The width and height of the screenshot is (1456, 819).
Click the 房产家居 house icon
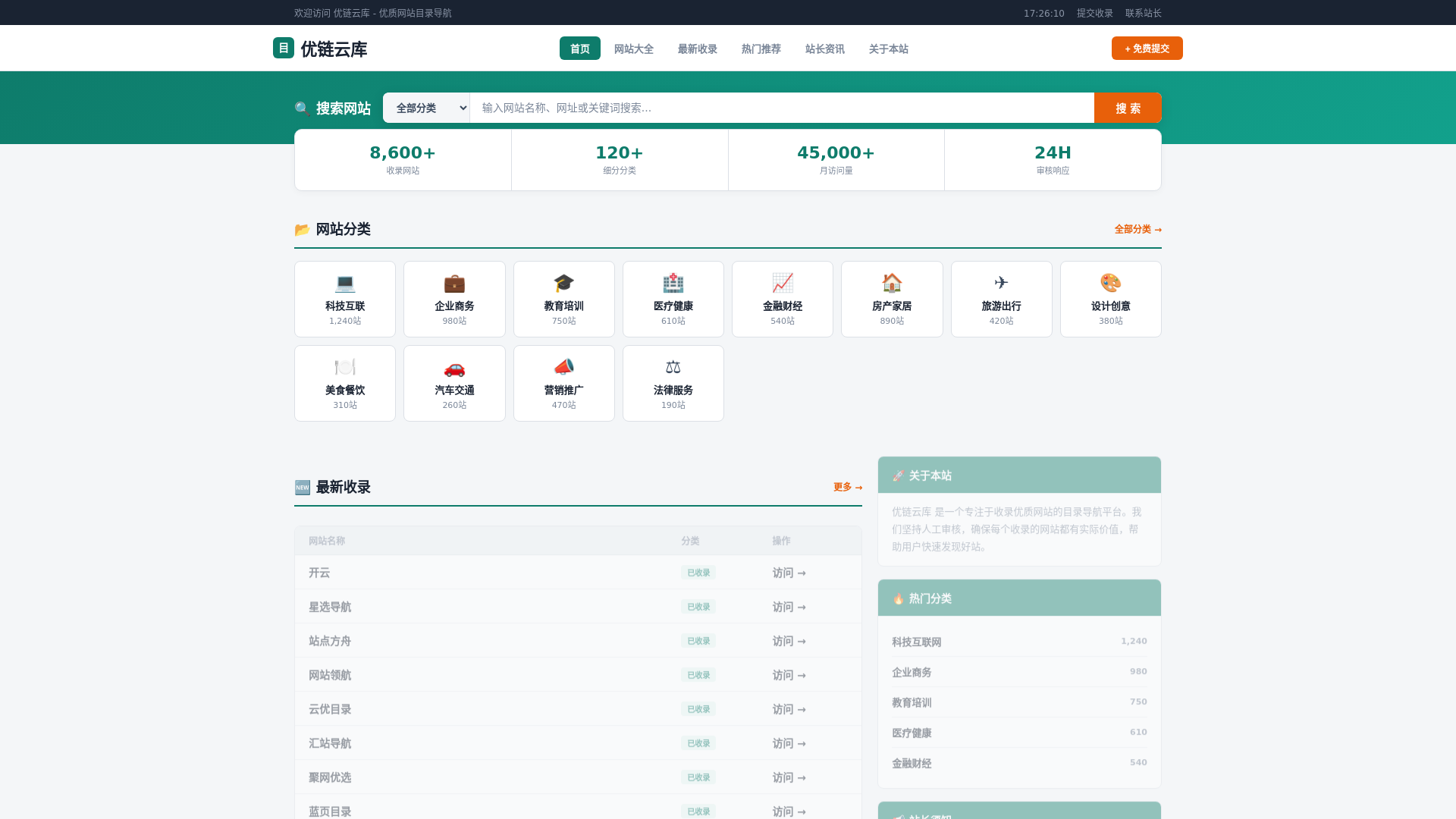coord(892,283)
